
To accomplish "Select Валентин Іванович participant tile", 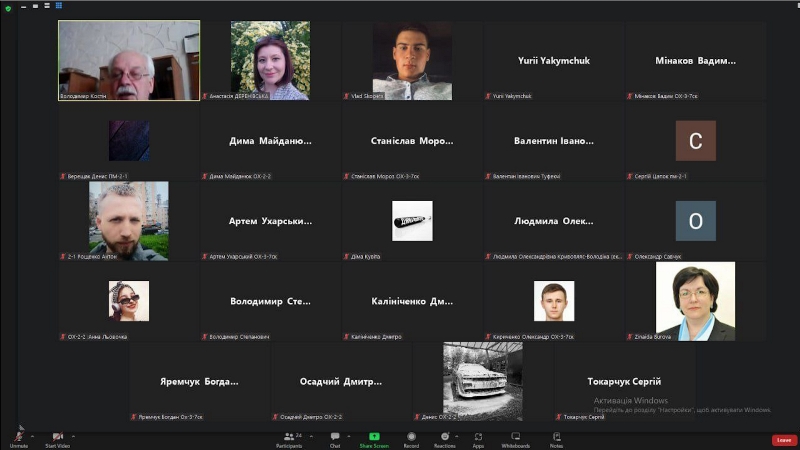I will pos(554,141).
